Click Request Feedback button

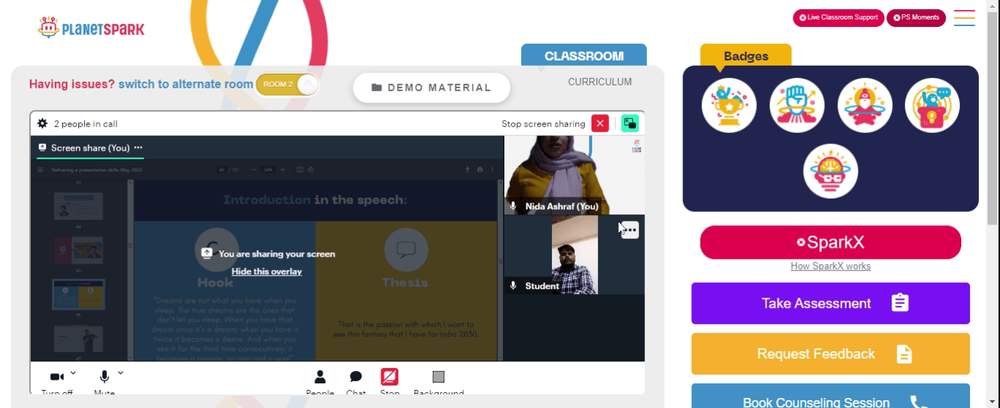tap(830, 354)
